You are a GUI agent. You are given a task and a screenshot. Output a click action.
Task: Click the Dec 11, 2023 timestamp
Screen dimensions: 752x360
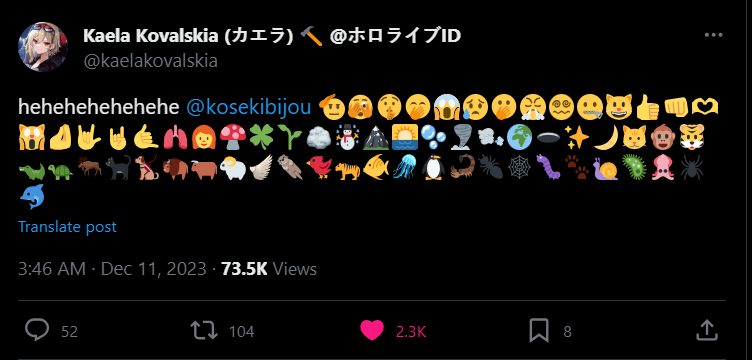(x=153, y=269)
